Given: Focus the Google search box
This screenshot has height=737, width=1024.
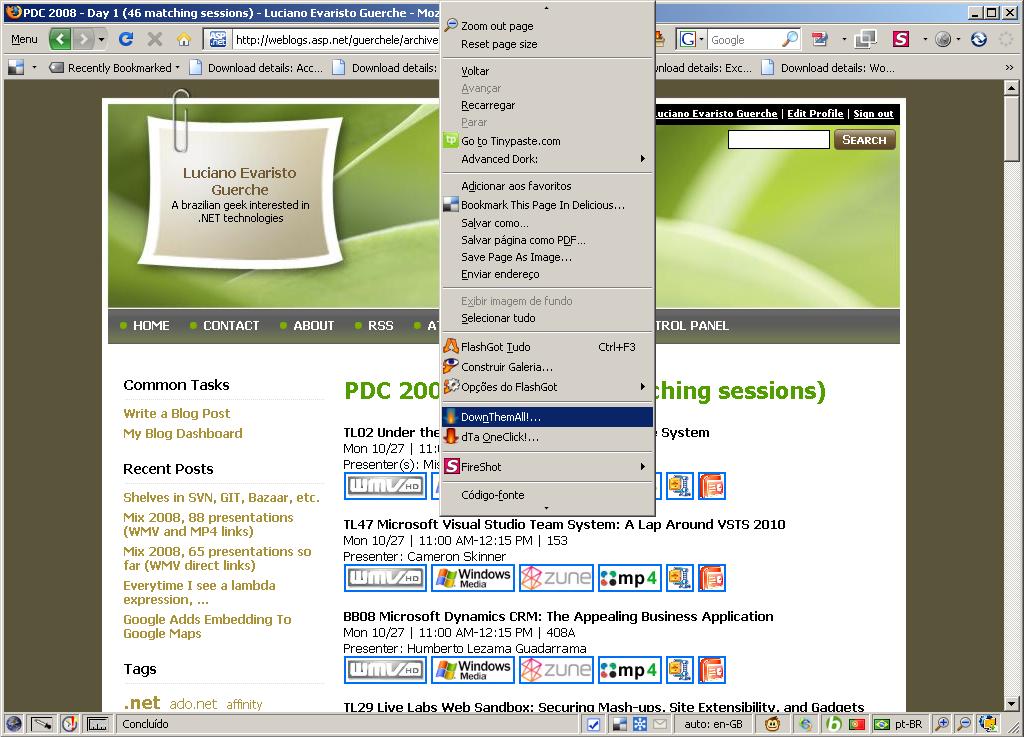Looking at the screenshot, I should pyautogui.click(x=744, y=40).
